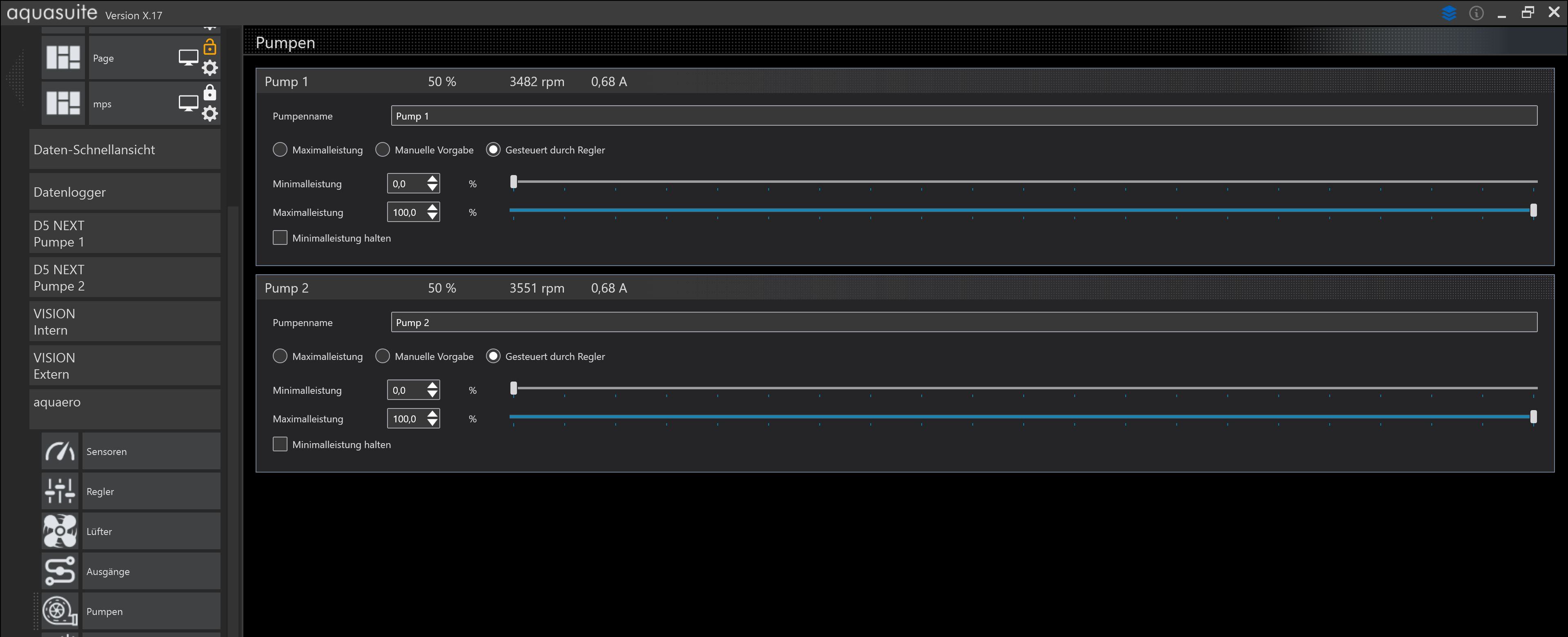Screen dimensions: 1568x637
Task: Open Datenlogger in the sidebar
Action: point(125,192)
